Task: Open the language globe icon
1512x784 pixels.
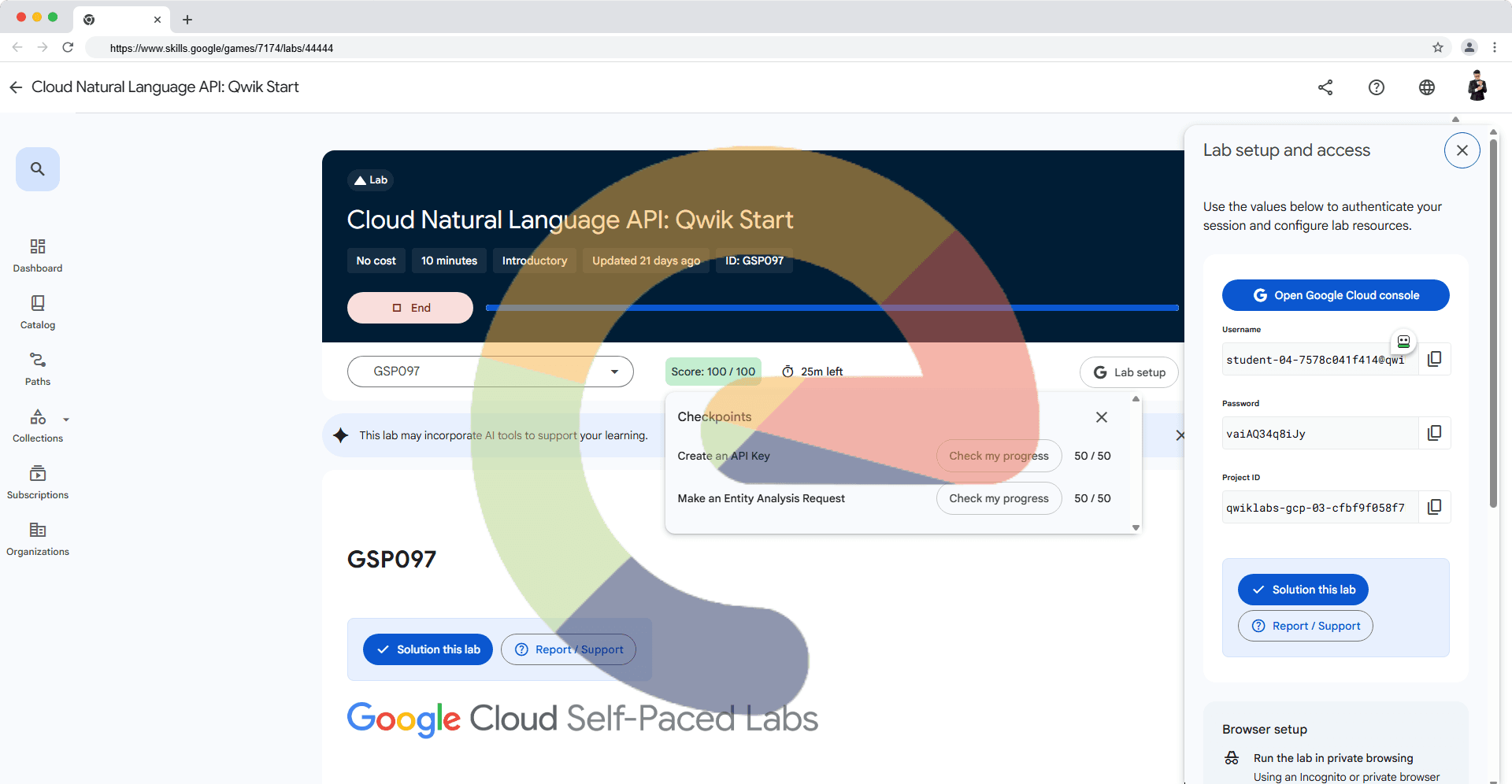Action: [1427, 87]
